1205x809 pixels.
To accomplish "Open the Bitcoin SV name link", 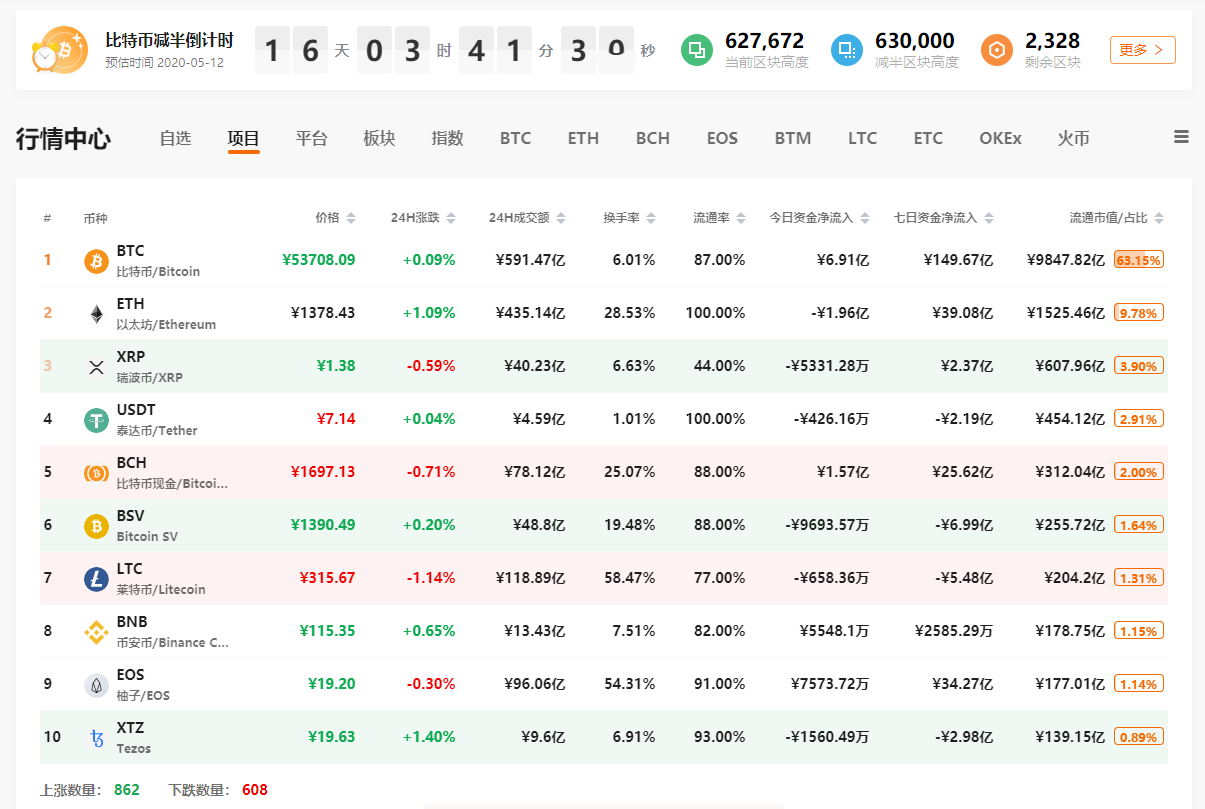I will 147,536.
